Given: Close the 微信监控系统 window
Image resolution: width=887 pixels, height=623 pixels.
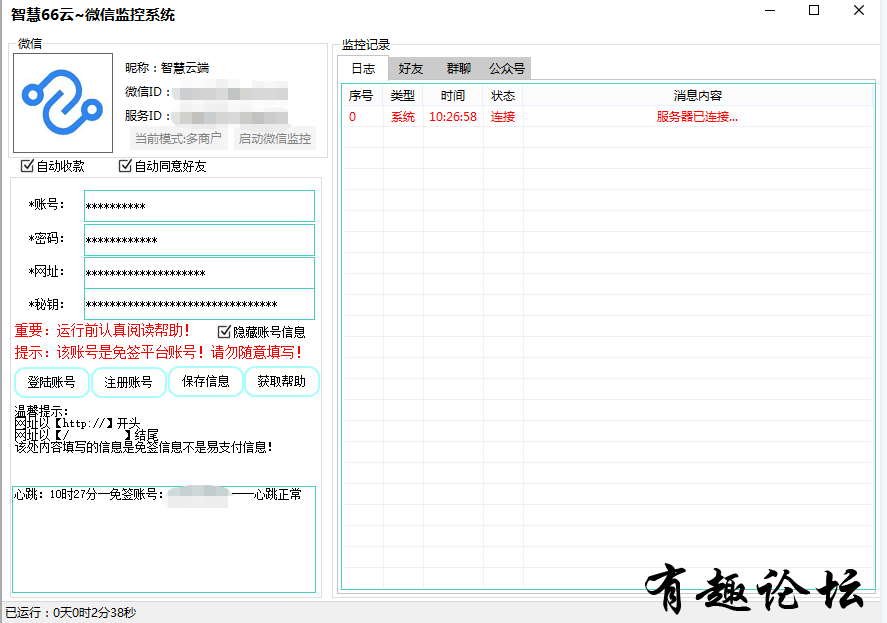Looking at the screenshot, I should tap(859, 10).
